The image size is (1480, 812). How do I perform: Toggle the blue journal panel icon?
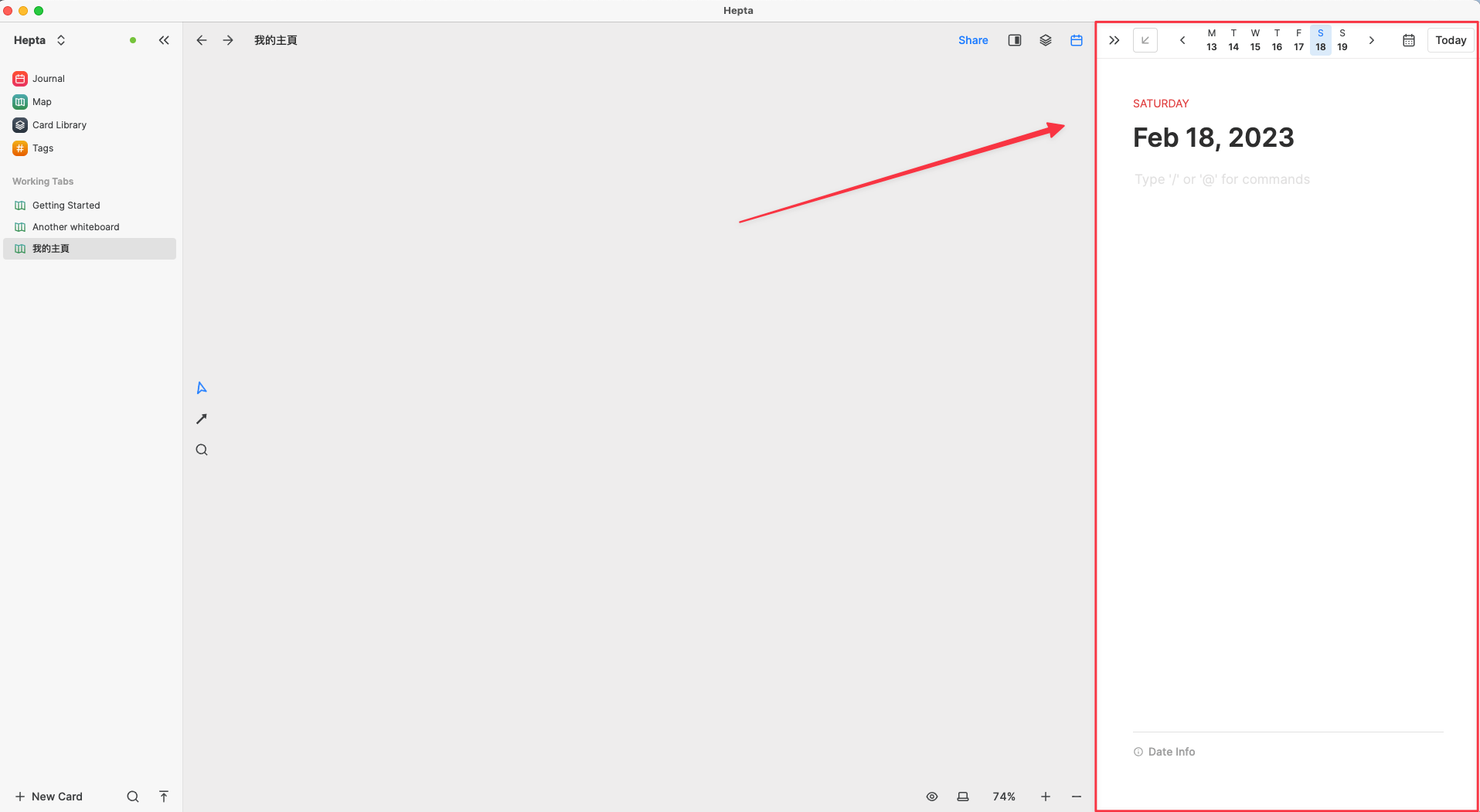1076,40
